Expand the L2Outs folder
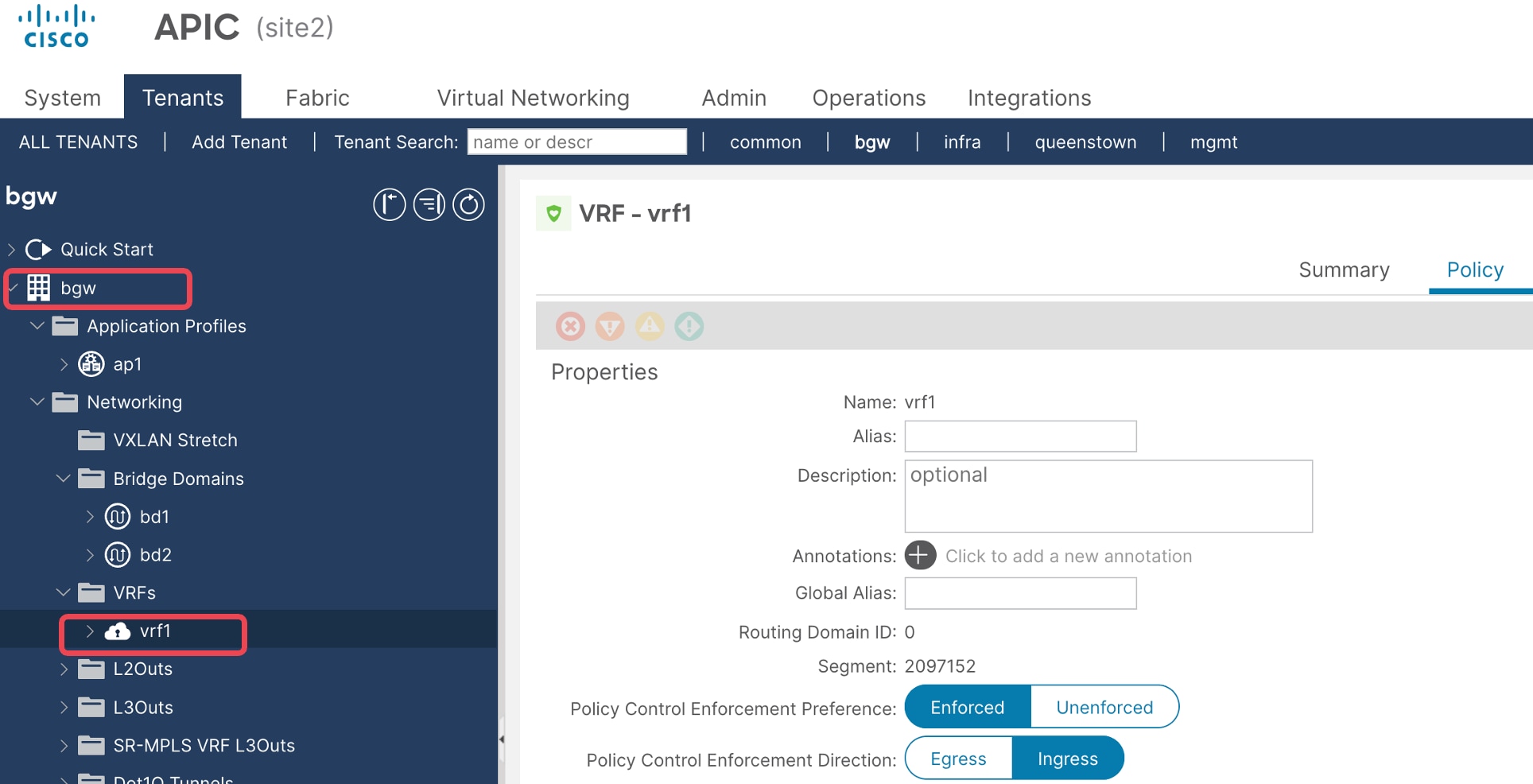The image size is (1533, 784). pyautogui.click(x=64, y=670)
